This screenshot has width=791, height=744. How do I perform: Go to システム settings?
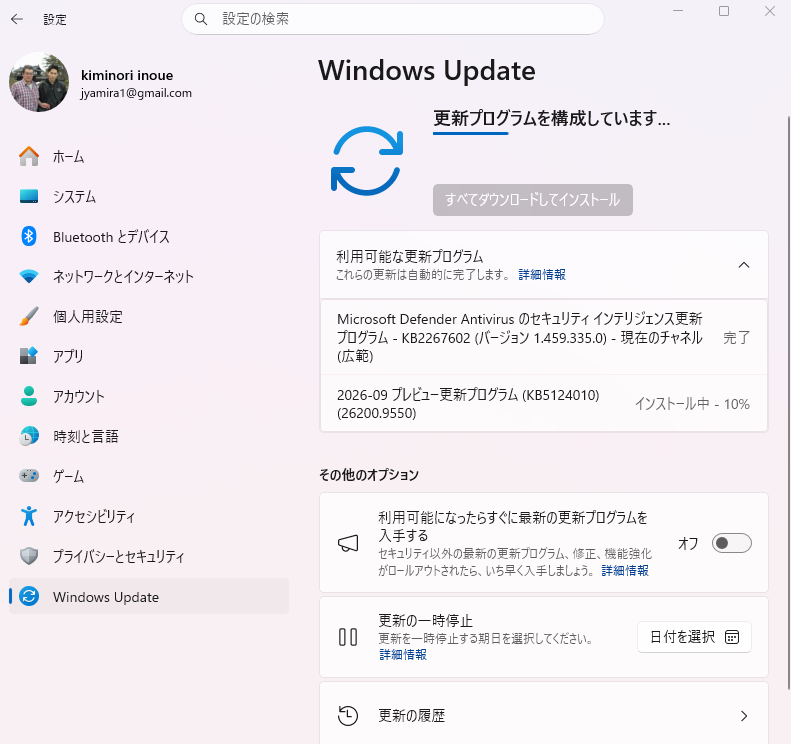click(x=149, y=196)
